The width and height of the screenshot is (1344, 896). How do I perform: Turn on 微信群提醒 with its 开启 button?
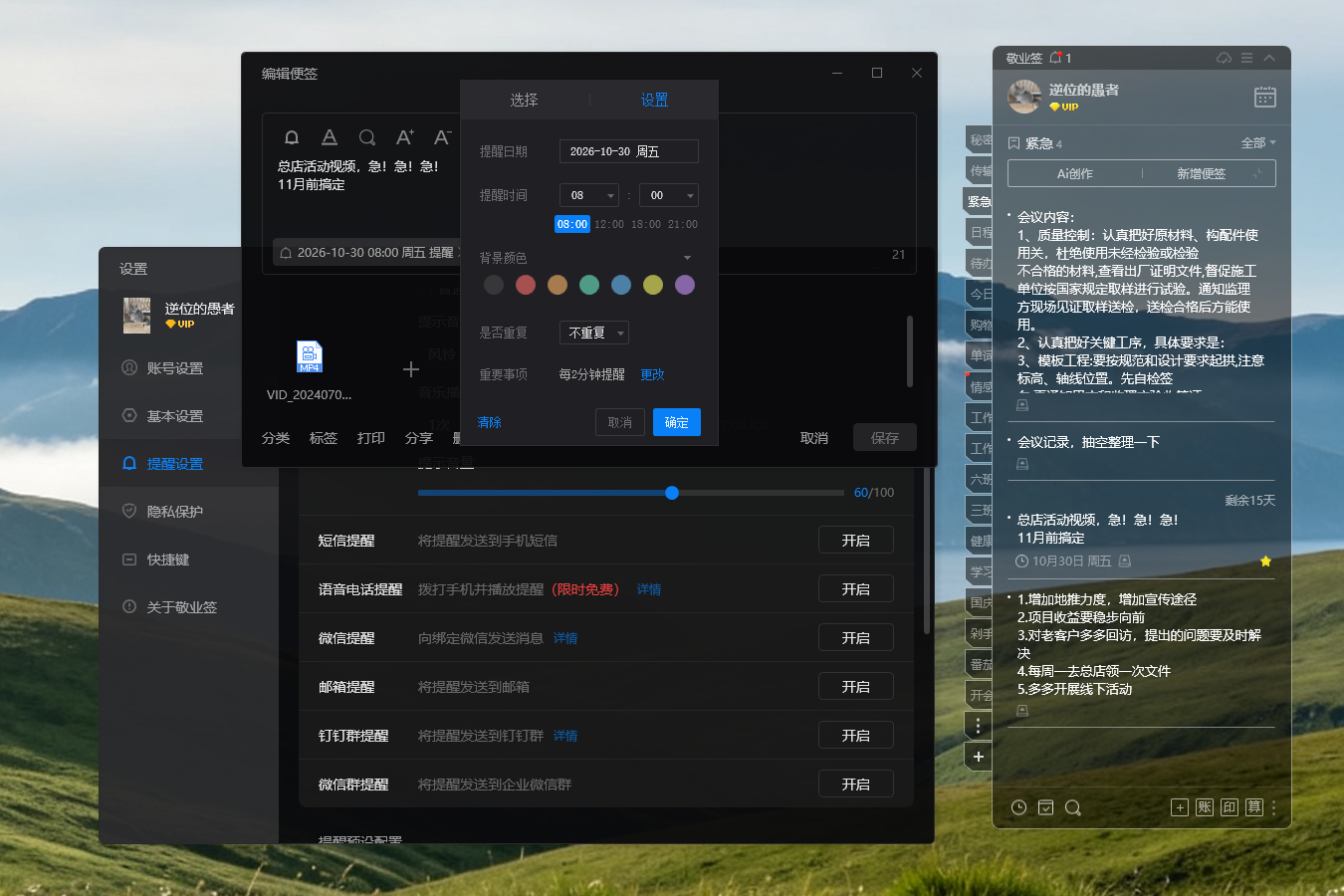856,784
